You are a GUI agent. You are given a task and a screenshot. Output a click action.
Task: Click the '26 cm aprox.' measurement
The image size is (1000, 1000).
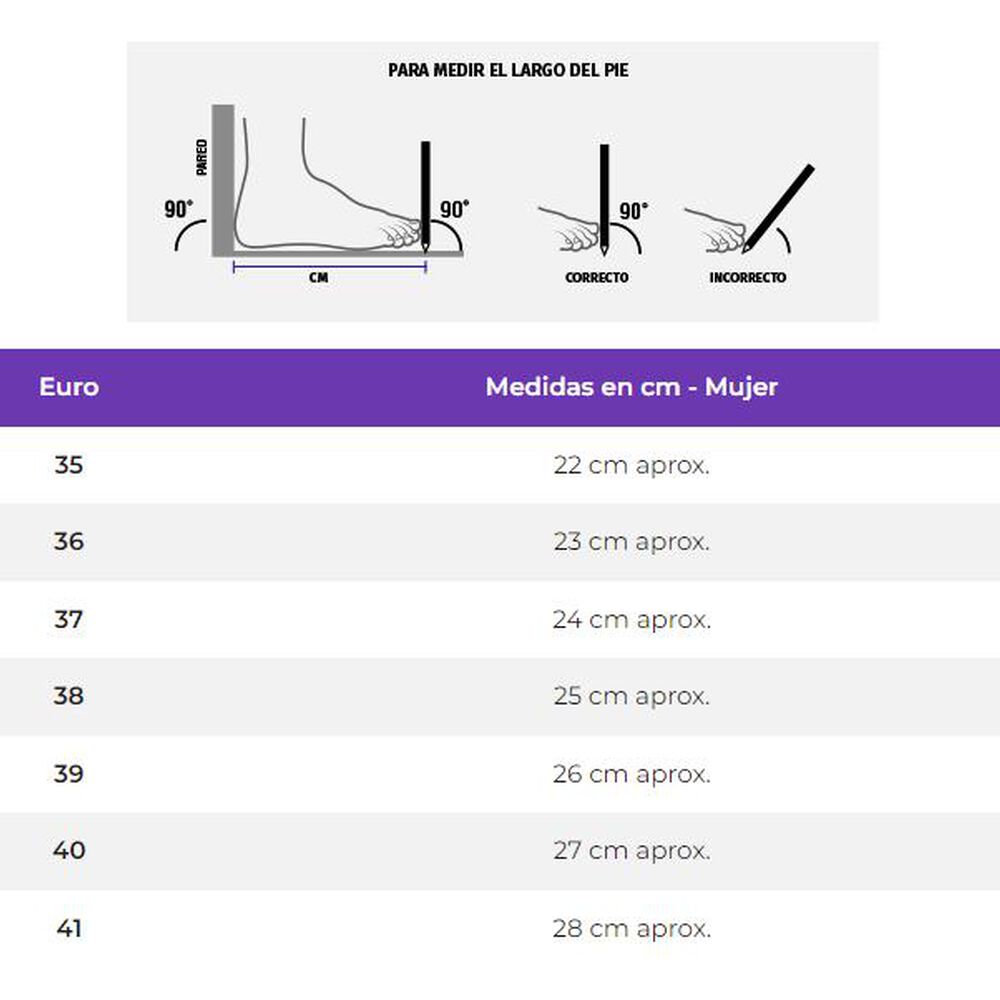[631, 773]
